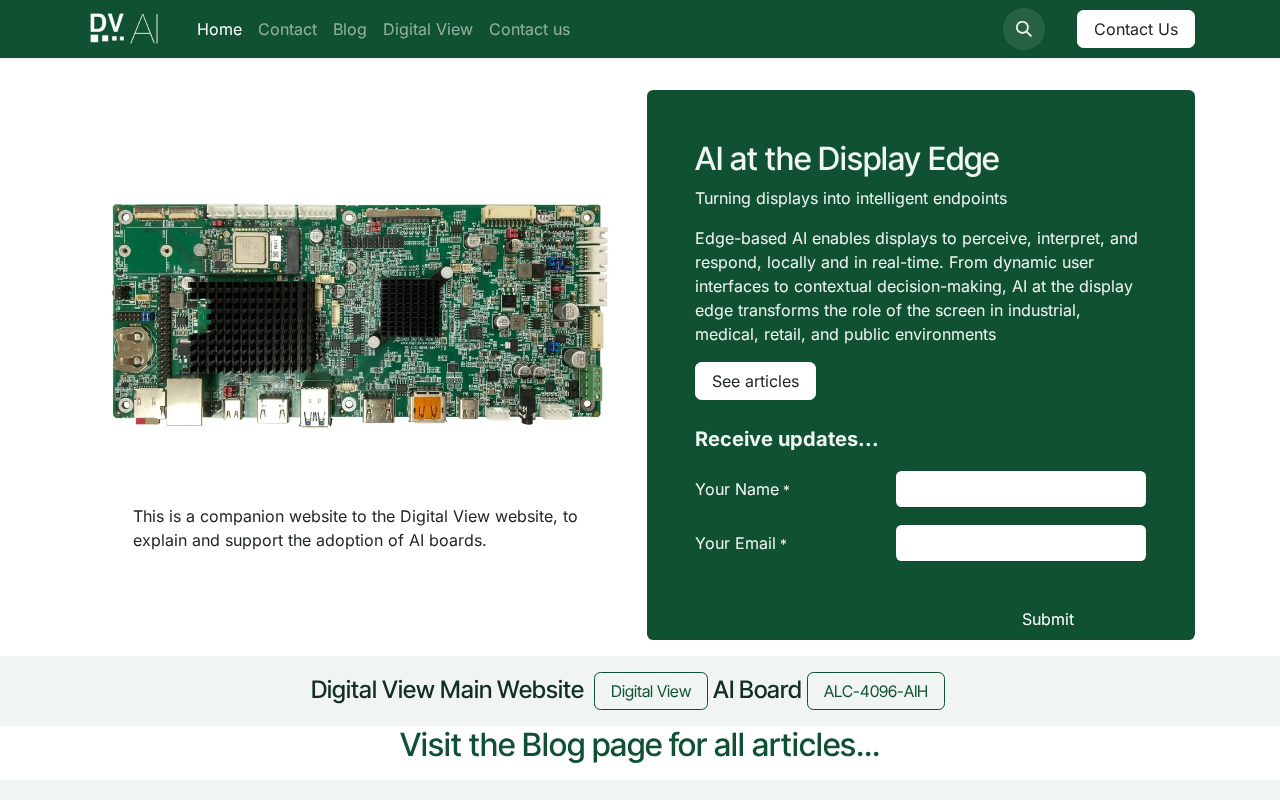Click the 'Digital View Main Website' text

pyautogui.click(x=447, y=690)
